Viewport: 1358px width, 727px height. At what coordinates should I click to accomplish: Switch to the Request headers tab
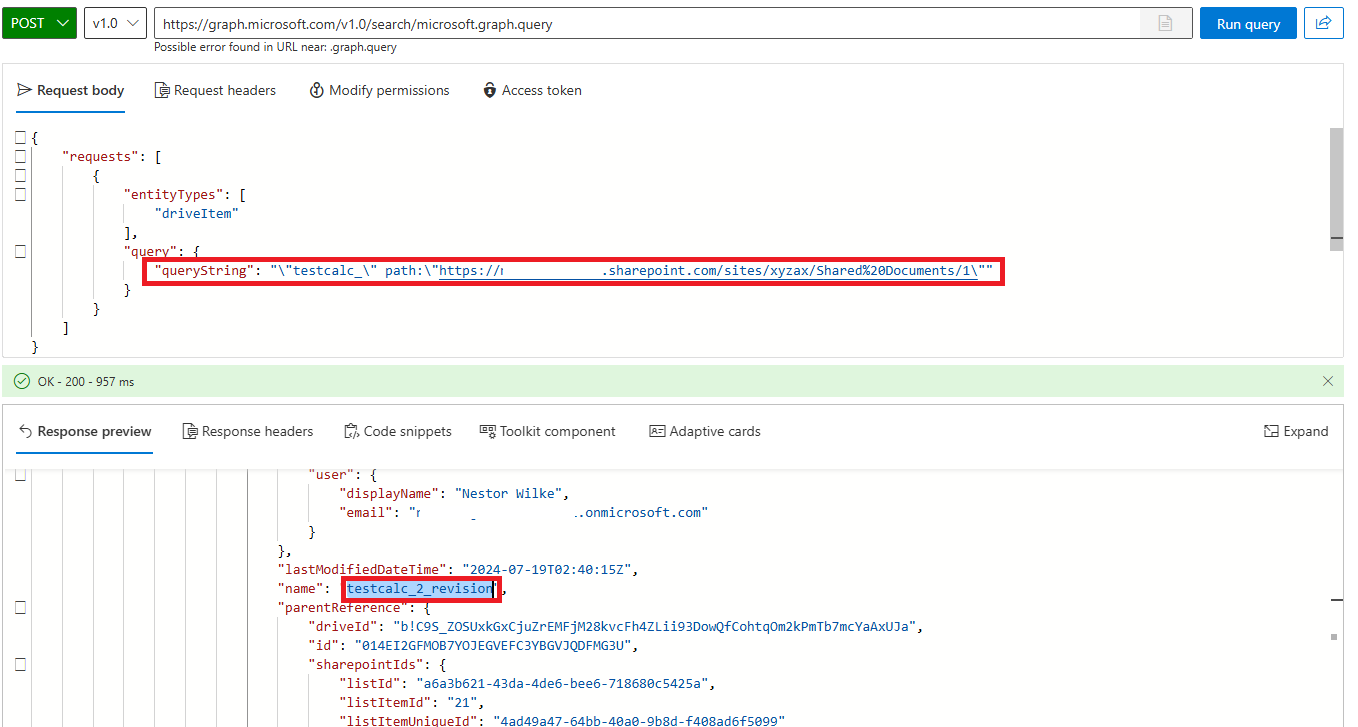click(x=215, y=90)
